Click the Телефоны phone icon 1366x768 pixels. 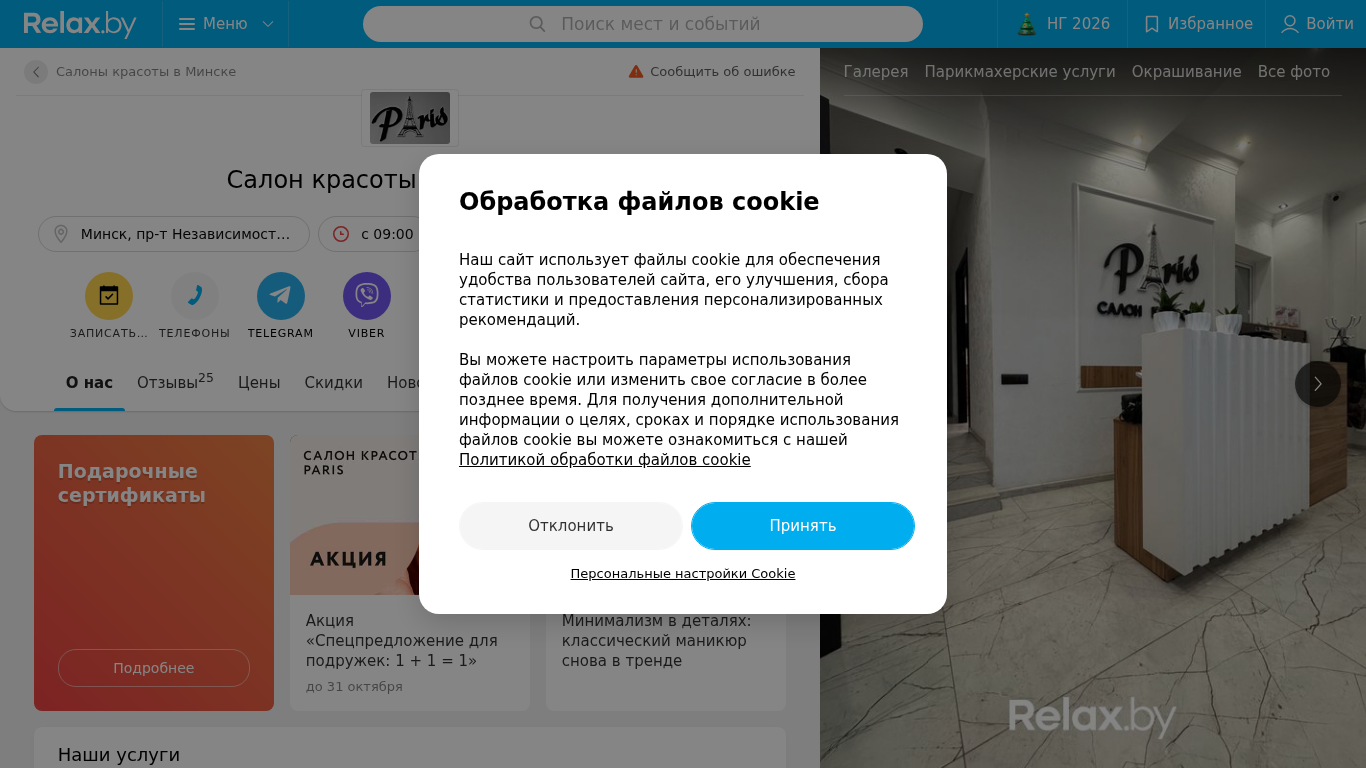click(x=195, y=296)
